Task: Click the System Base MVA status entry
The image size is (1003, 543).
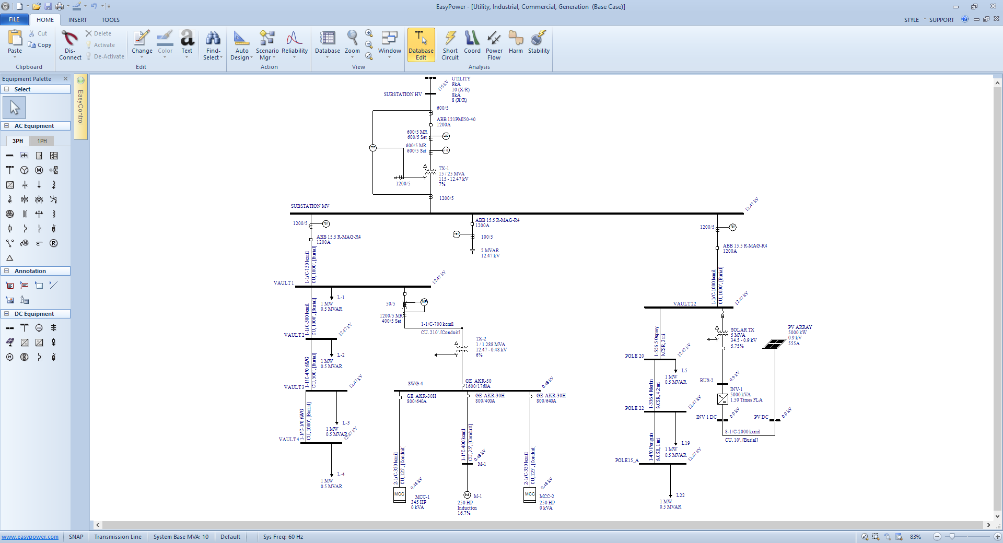Action: coord(181,537)
